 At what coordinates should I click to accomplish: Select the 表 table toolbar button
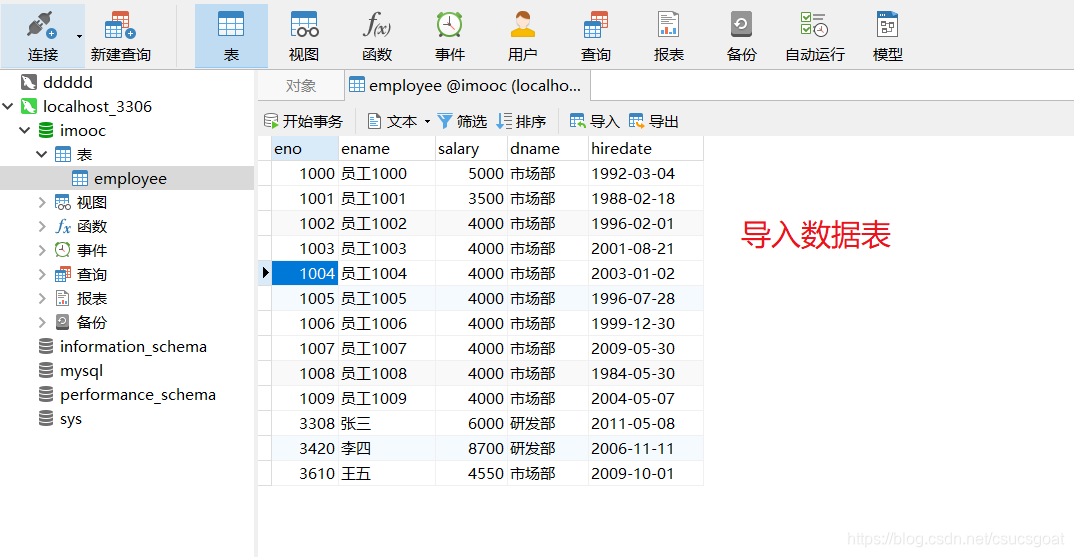(231, 36)
